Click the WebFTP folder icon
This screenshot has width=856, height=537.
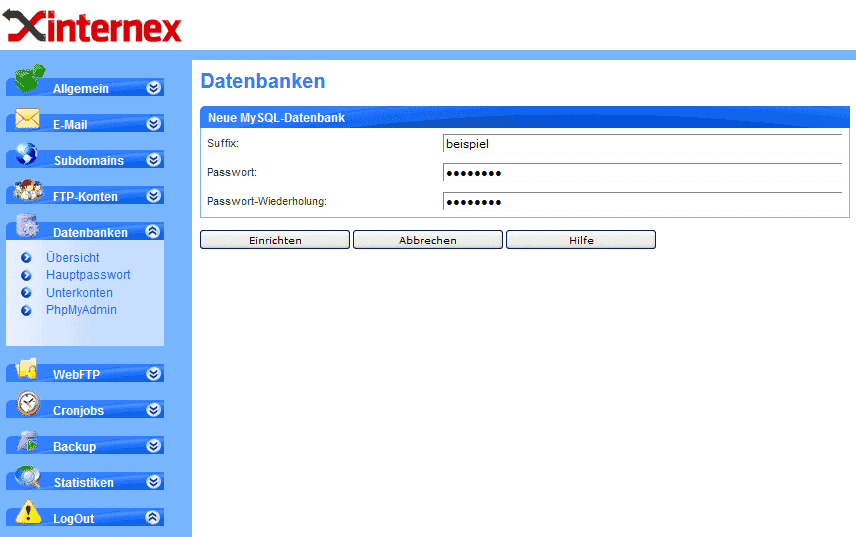(x=27, y=368)
